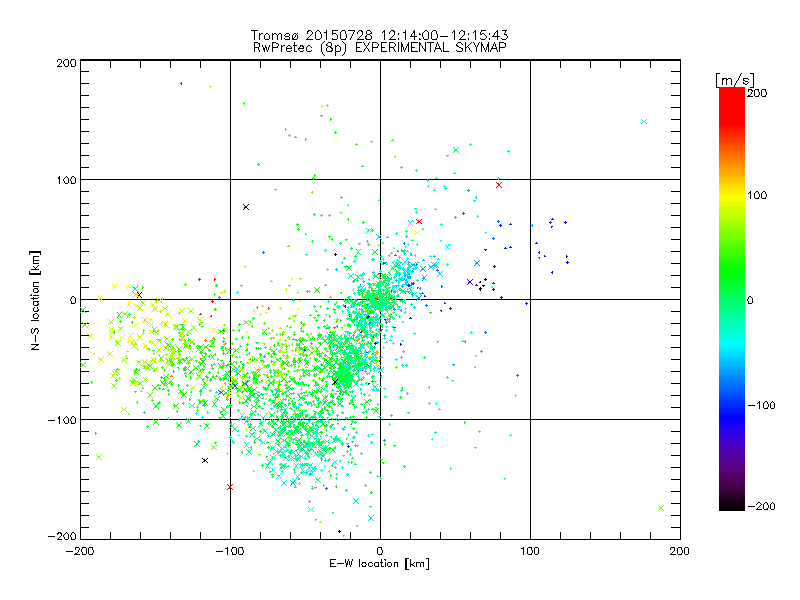Image resolution: width=800 pixels, height=600 pixels.
Task: Click the yellow-green X marker at far lower right
Action: pyautogui.click(x=661, y=508)
